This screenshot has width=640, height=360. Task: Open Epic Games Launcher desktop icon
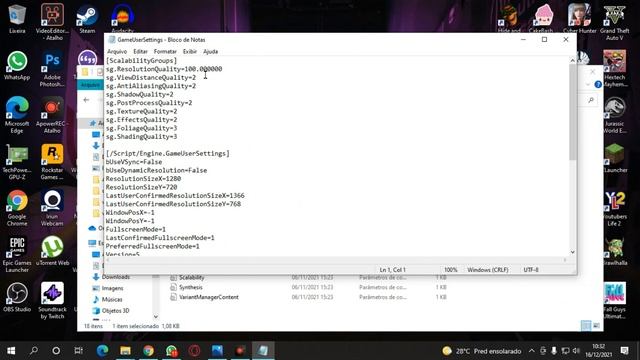pos(17,255)
